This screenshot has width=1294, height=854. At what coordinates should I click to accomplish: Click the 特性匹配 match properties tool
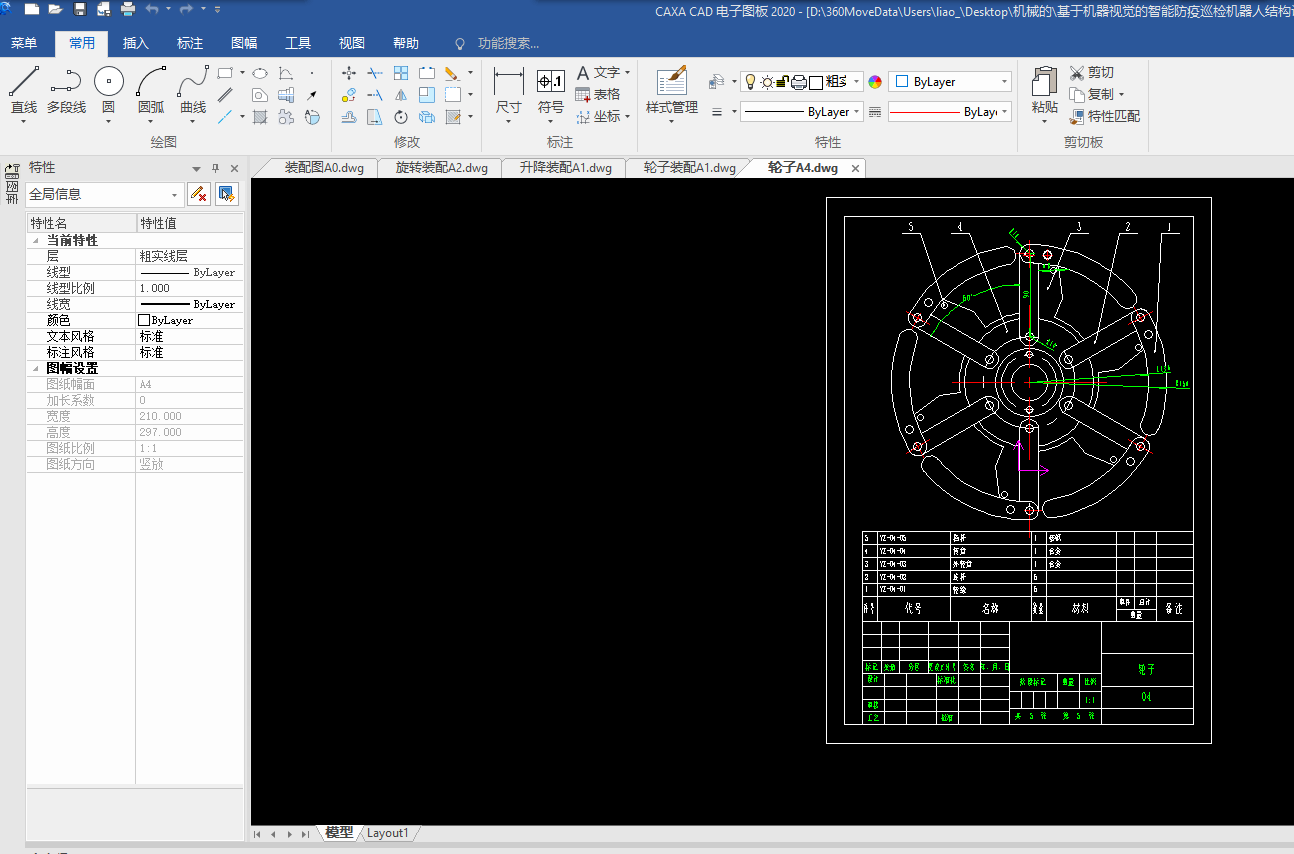pos(1104,116)
